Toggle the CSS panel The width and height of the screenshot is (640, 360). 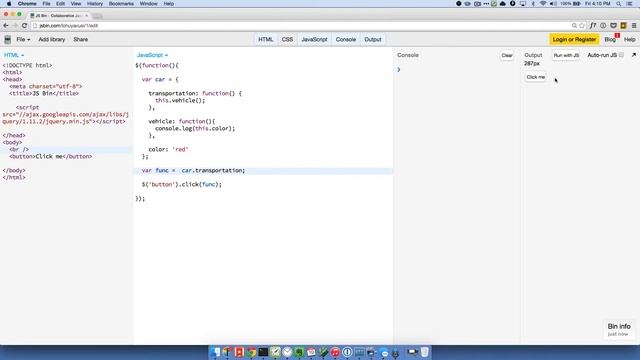tap(287, 40)
